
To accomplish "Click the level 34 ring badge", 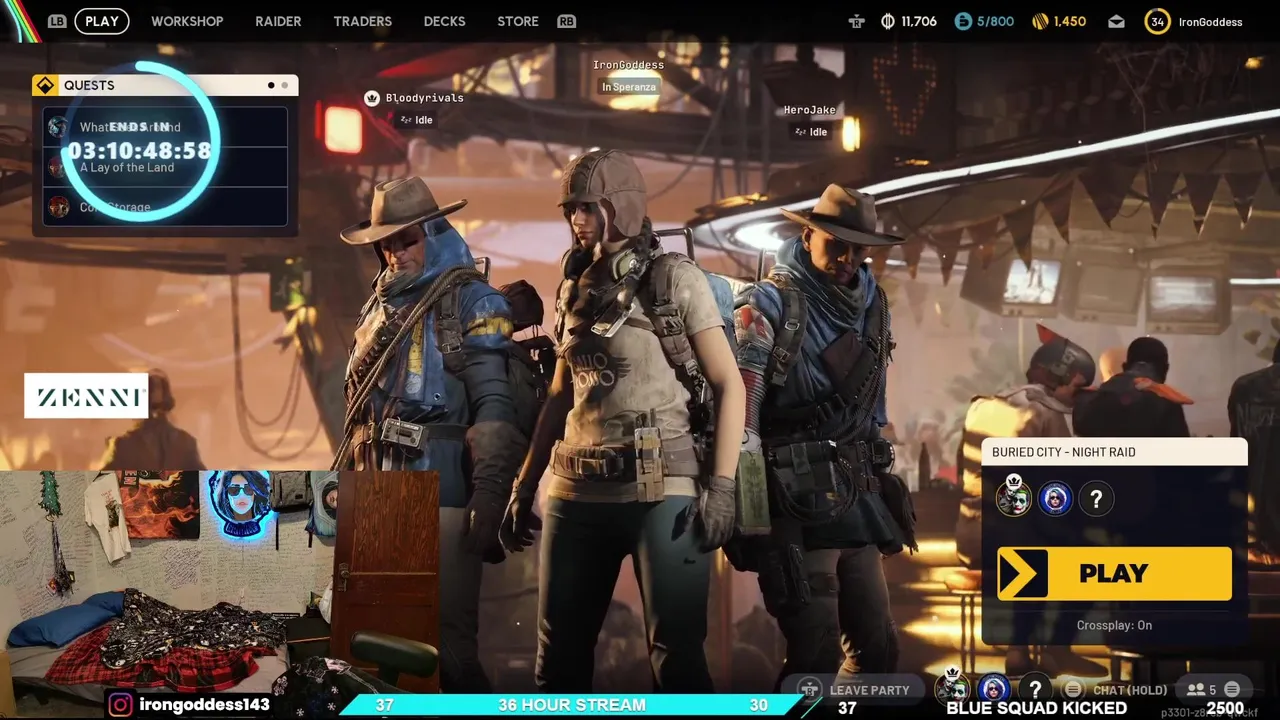I will pyautogui.click(x=1157, y=21).
